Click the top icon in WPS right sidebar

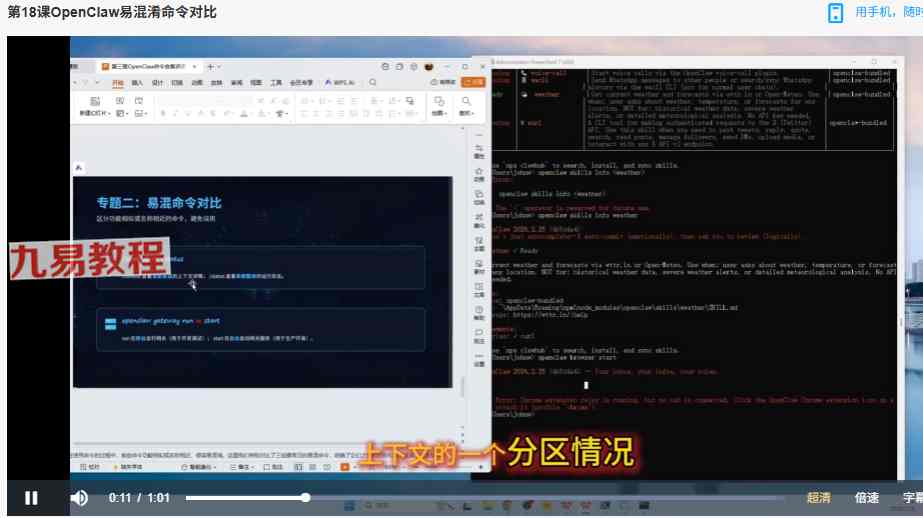pos(479,146)
